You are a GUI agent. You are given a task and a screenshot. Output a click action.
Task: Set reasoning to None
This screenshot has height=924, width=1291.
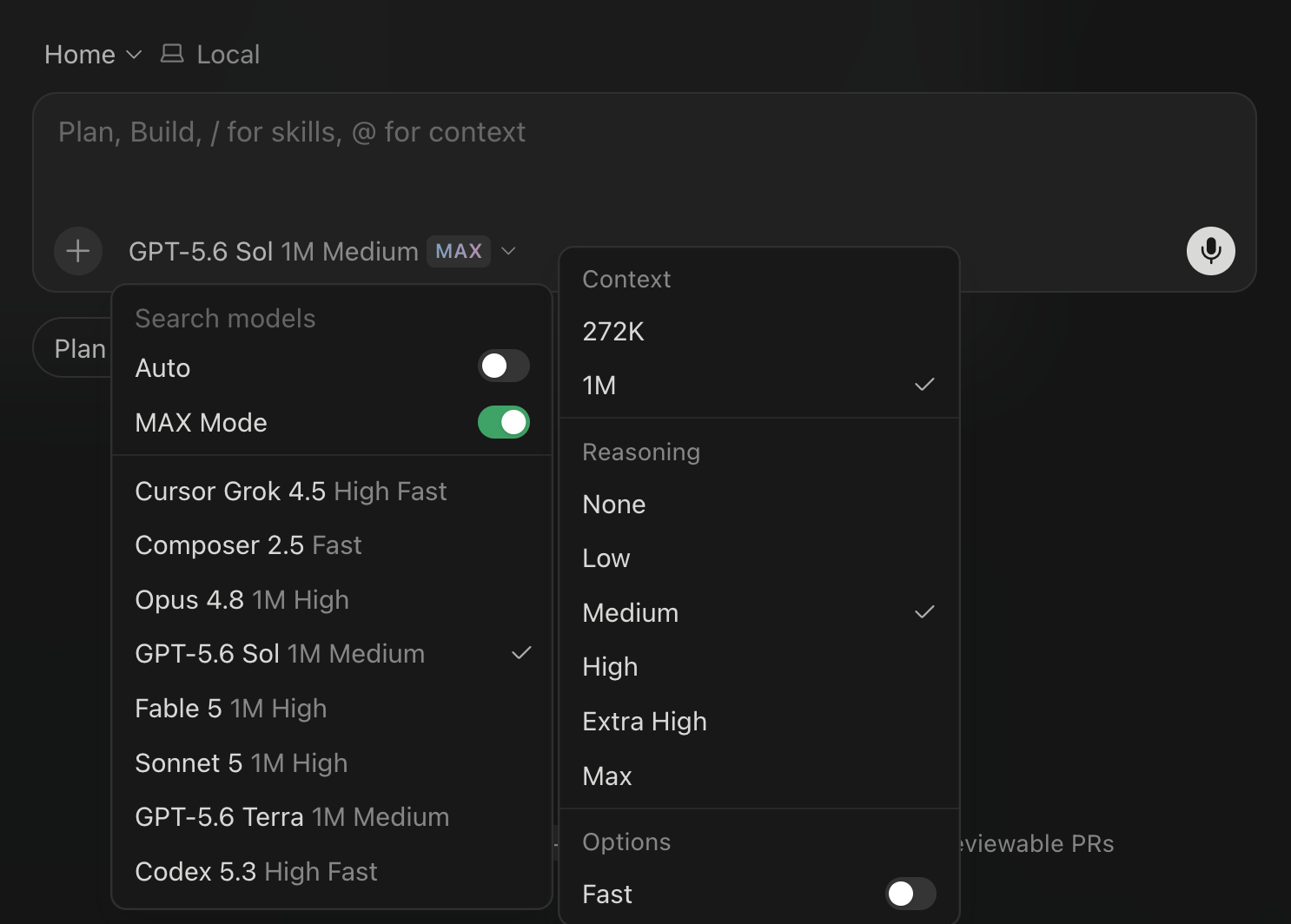759,505
